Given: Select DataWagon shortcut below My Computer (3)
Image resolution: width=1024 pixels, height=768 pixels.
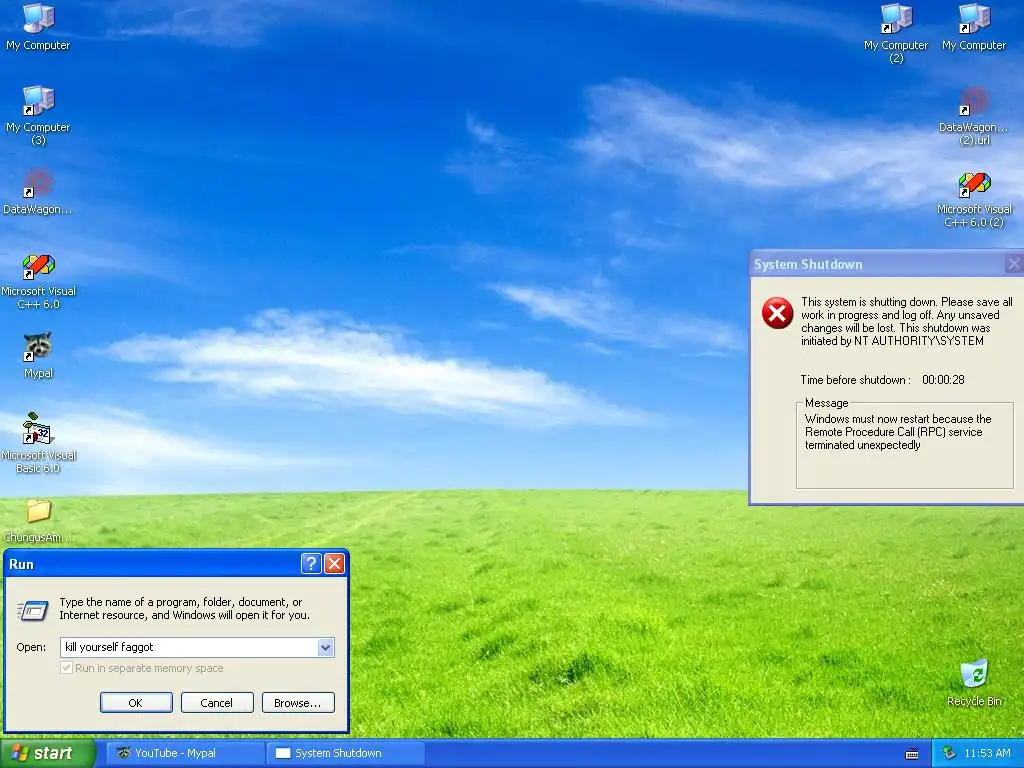Looking at the screenshot, I should (x=38, y=191).
